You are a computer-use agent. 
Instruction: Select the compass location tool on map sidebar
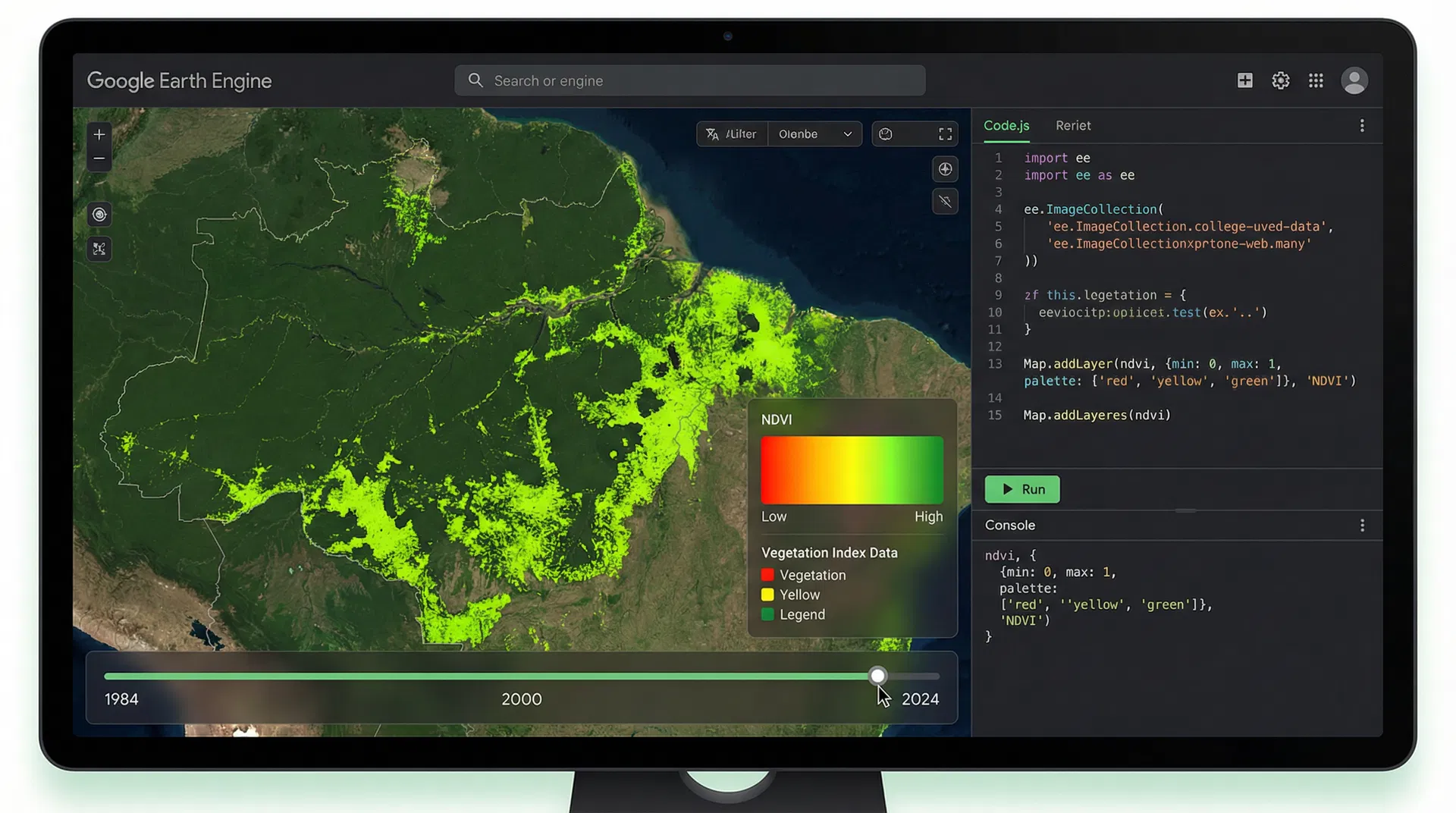click(99, 215)
